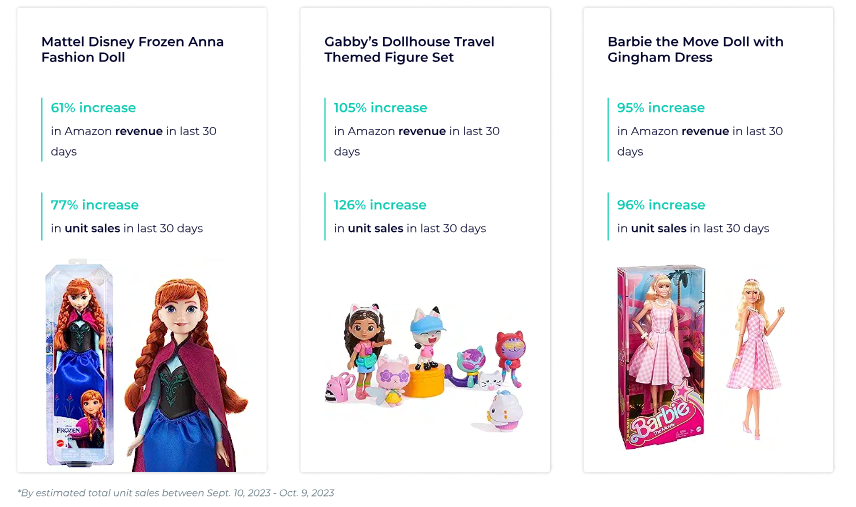Viewport: 856px width, 507px height.
Task: Click the Mattel Disney Frozen Anna Fashion Doll title
Action: coord(132,50)
